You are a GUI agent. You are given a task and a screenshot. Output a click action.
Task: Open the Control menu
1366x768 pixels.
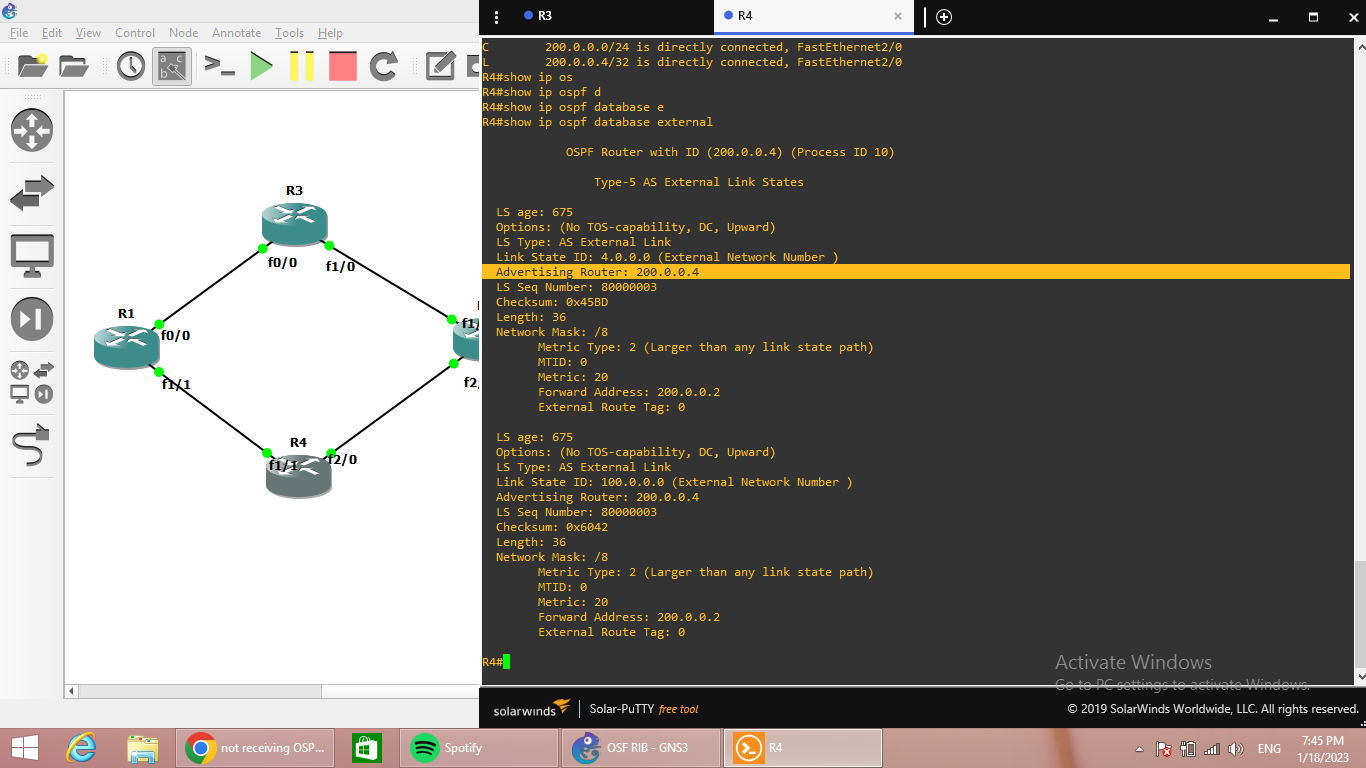tap(134, 32)
